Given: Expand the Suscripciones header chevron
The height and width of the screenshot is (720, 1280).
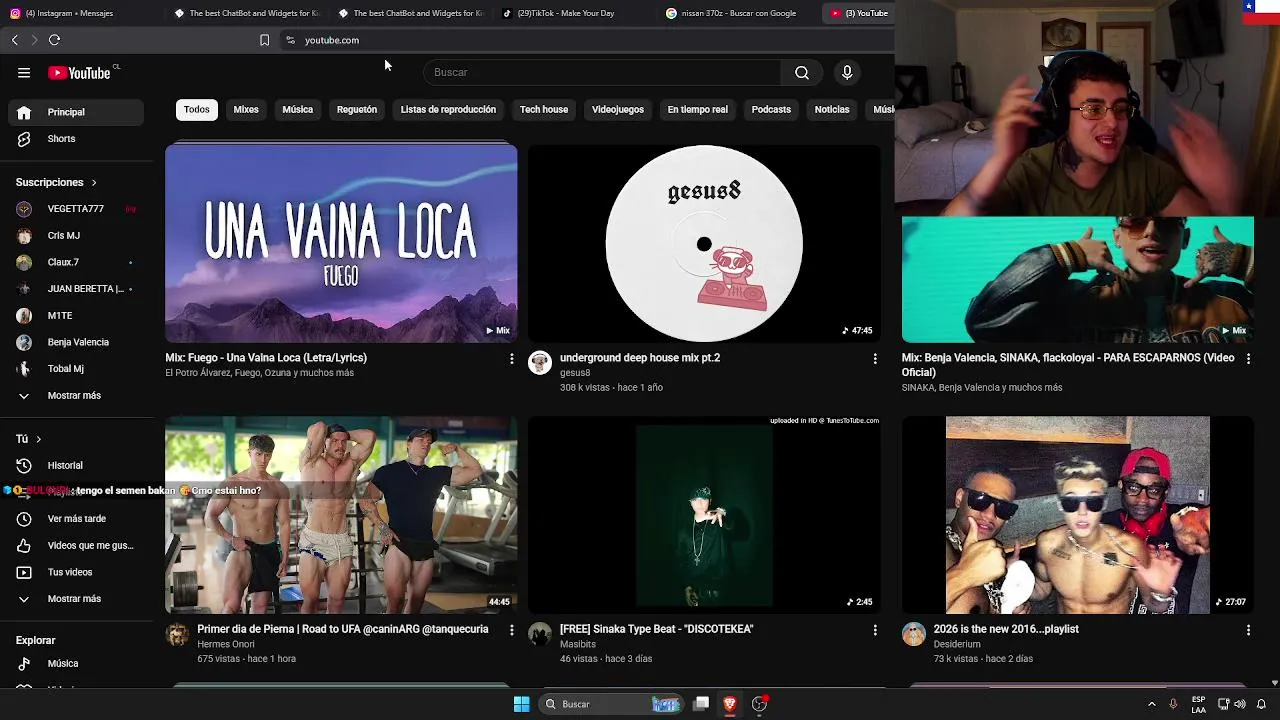Looking at the screenshot, I should (x=94, y=183).
